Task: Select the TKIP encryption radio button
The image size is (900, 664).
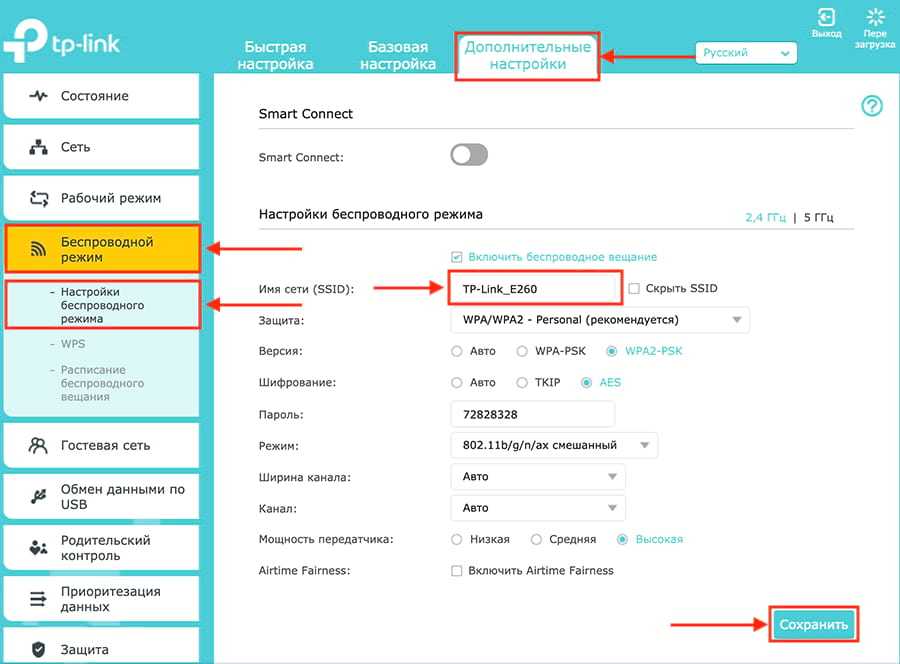Action: coord(523,383)
